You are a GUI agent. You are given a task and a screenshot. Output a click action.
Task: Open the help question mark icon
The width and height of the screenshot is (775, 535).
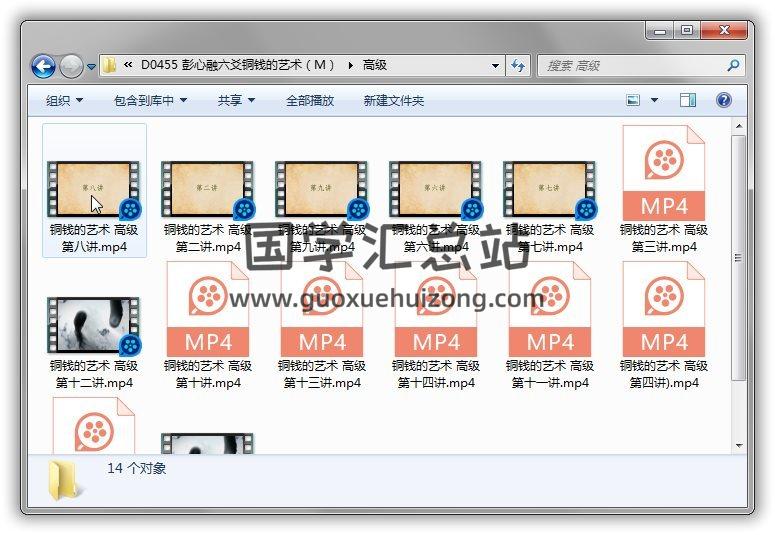(724, 100)
